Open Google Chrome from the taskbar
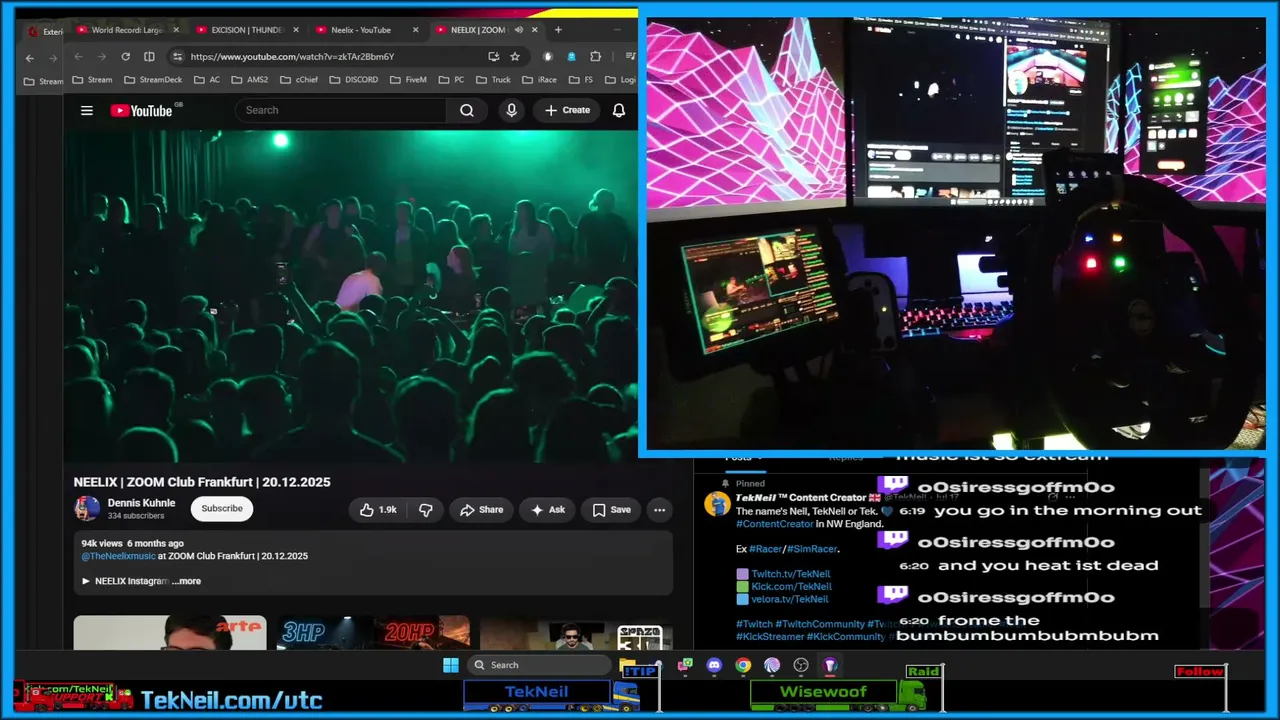 pos(743,665)
